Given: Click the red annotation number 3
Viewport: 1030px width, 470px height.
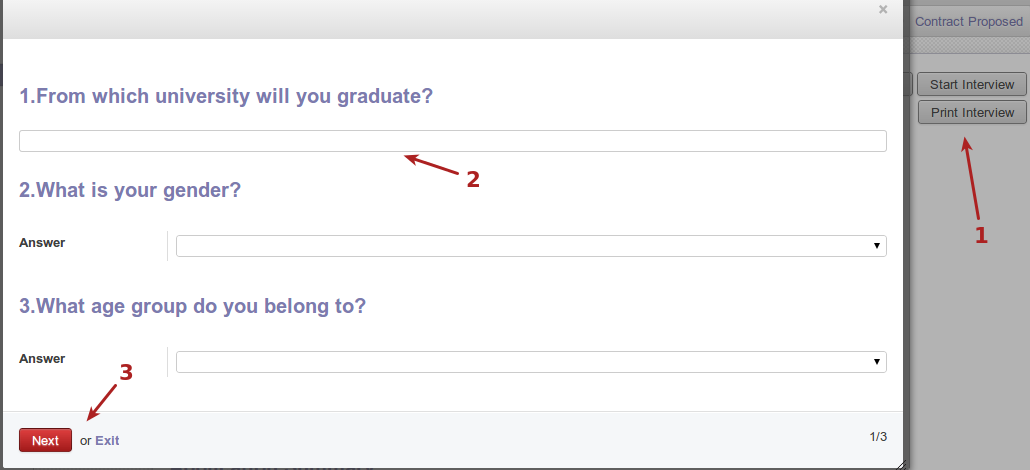Looking at the screenshot, I should click(x=126, y=372).
